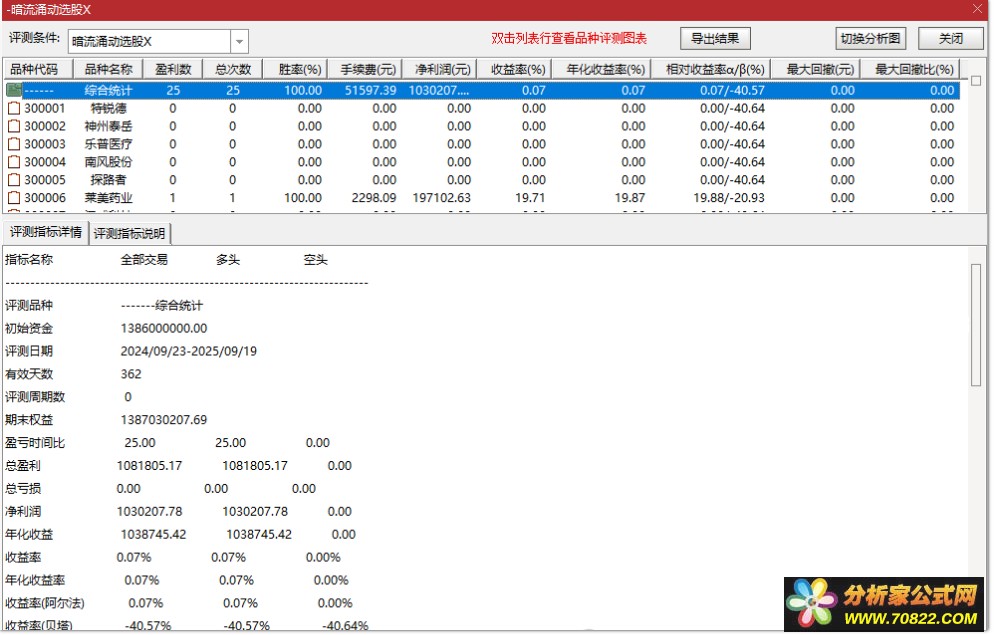Viewport: 994px width, 635px height.
Task: Select the 南风股份 stock name
Action: click(x=108, y=162)
